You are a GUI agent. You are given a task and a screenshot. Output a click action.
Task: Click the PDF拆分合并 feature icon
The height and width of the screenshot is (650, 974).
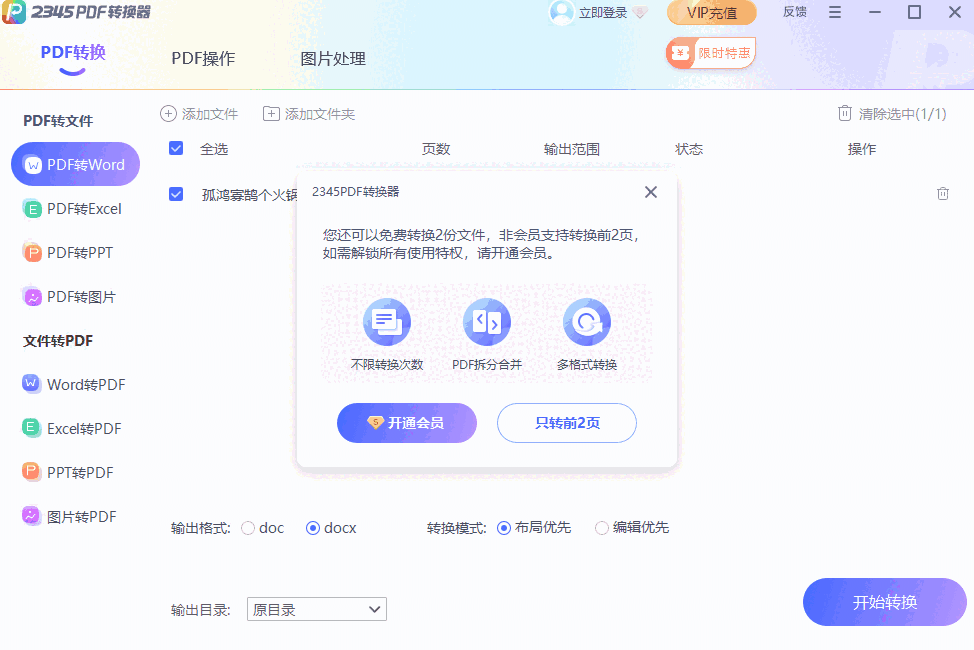(487, 322)
